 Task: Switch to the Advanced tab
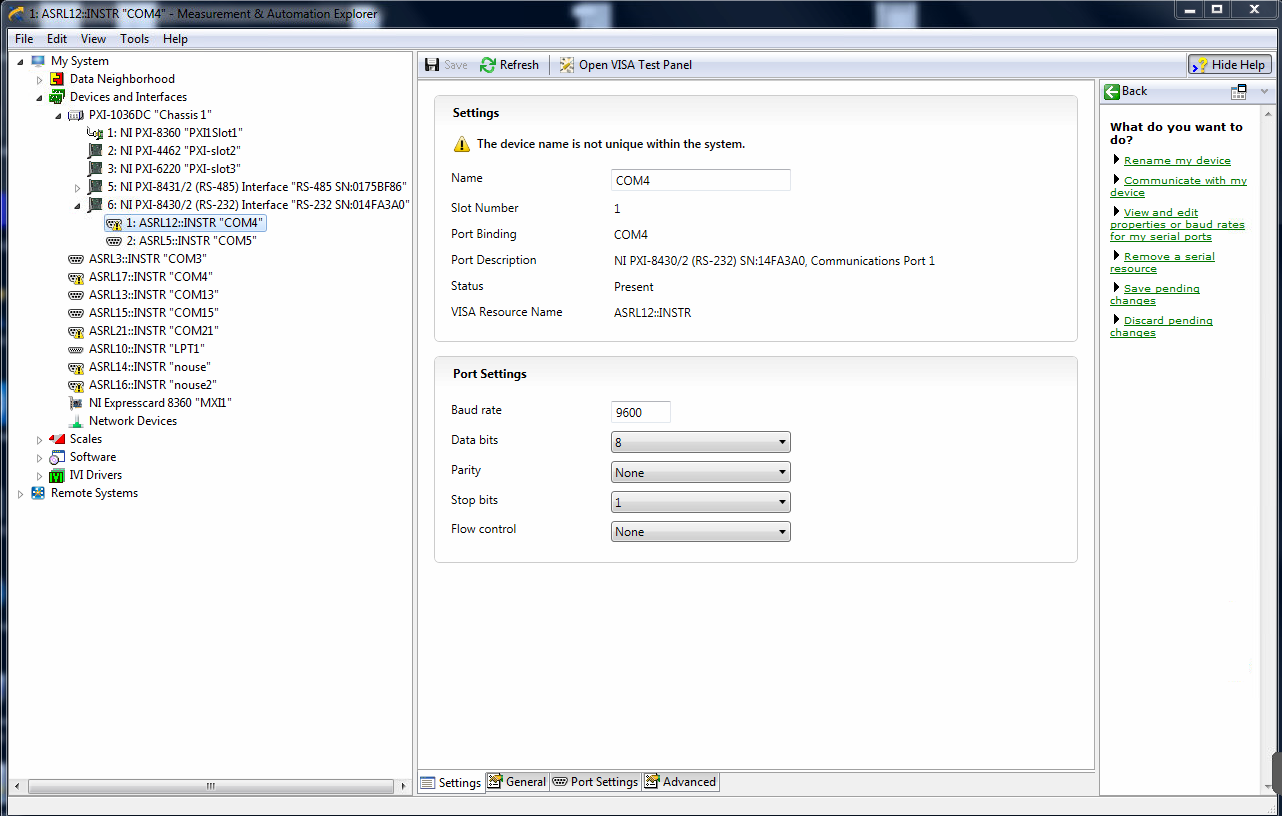(x=680, y=782)
